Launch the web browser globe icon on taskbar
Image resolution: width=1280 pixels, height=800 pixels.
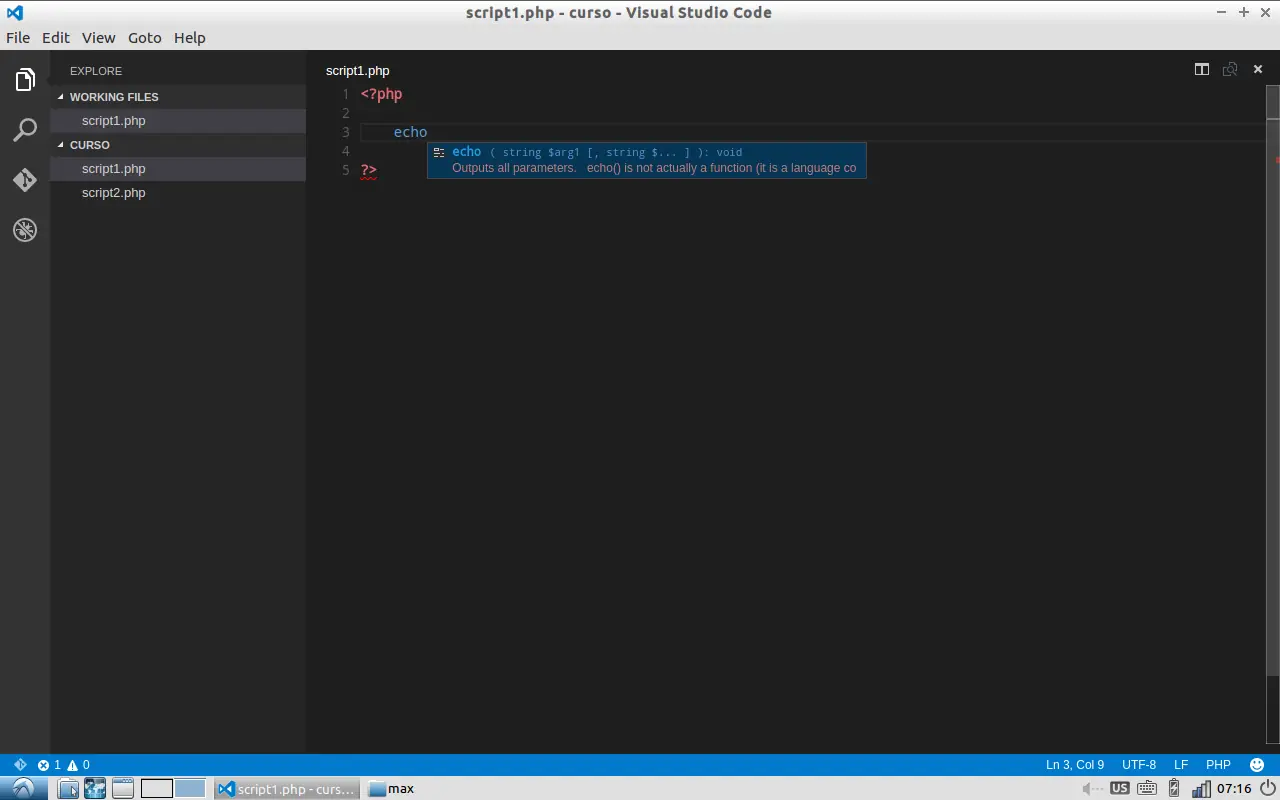pos(95,788)
